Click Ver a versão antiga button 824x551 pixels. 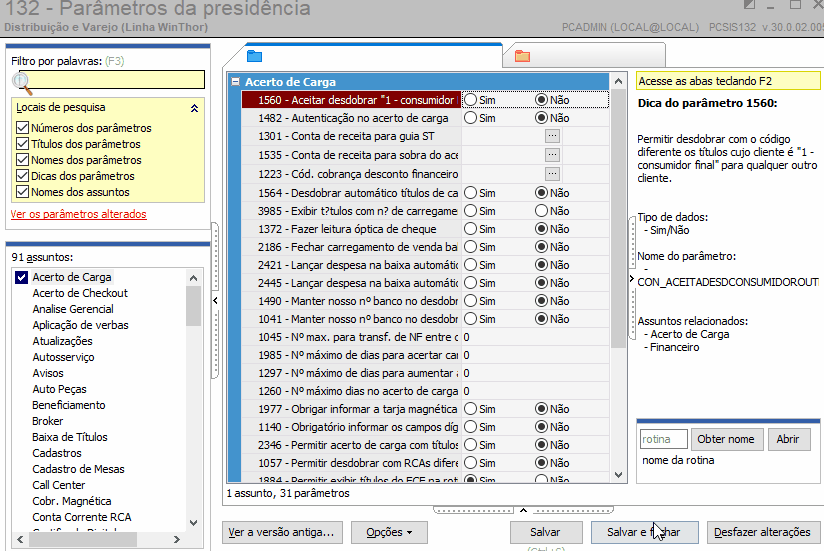[282, 533]
